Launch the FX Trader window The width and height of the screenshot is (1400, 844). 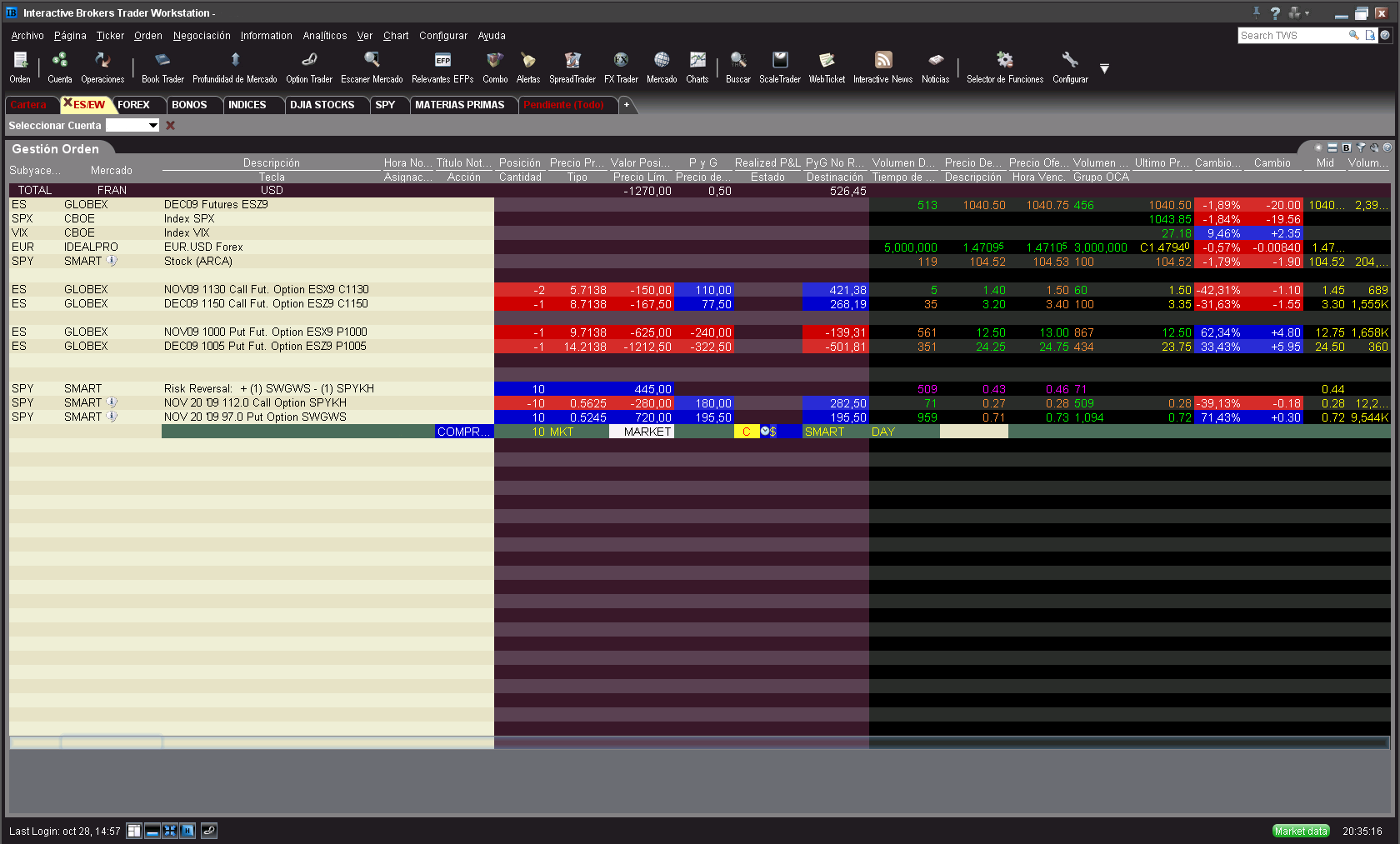click(x=621, y=67)
